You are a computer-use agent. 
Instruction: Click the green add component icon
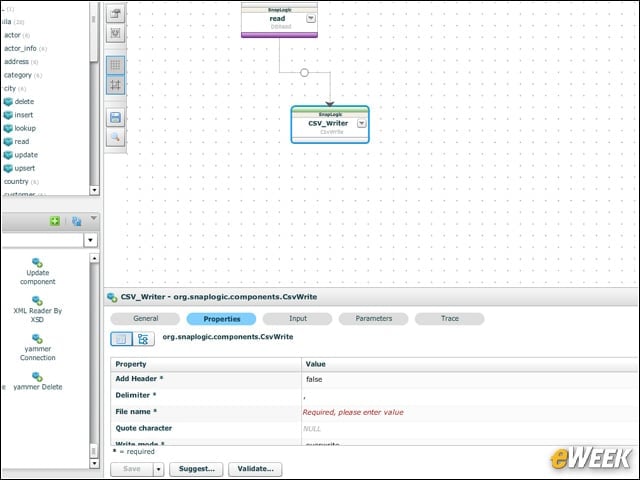[55, 221]
